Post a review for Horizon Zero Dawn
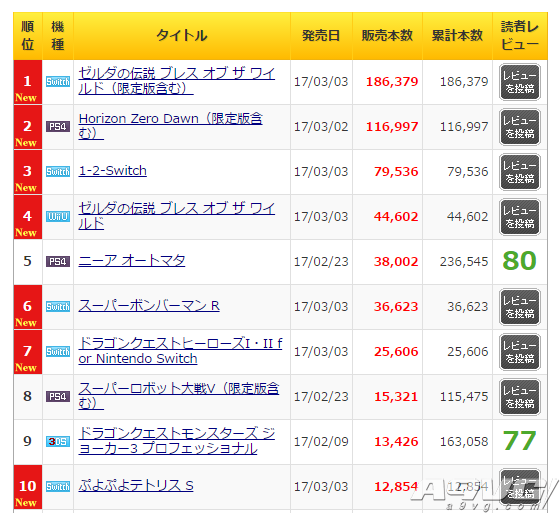The width and height of the screenshot is (560, 513). point(520,127)
